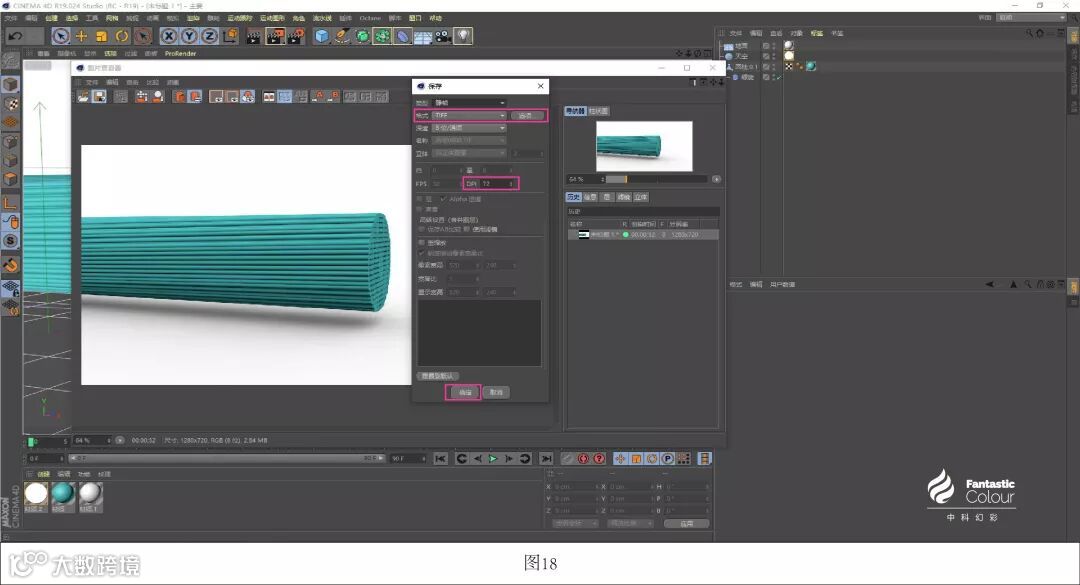Click the green generator object icon
Viewport: 1080px width, 585px height.
click(362, 36)
